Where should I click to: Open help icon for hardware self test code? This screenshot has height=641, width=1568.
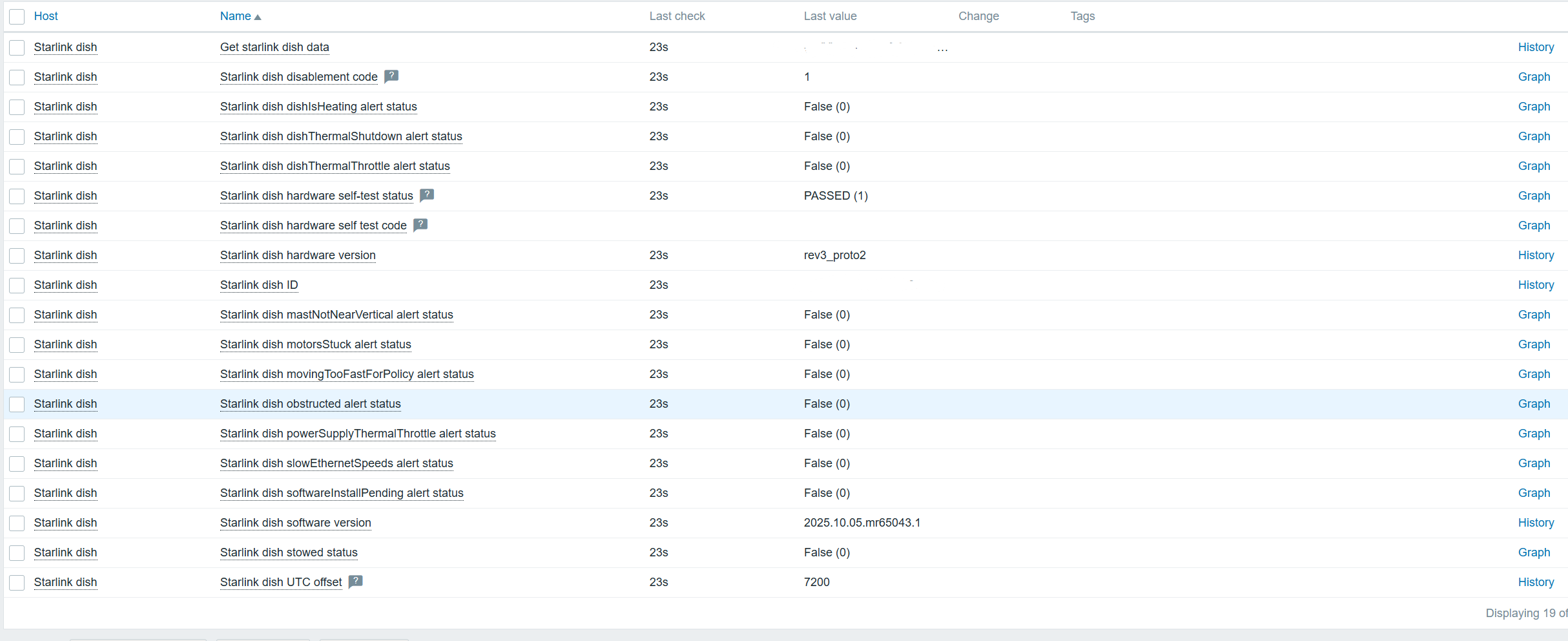420,225
